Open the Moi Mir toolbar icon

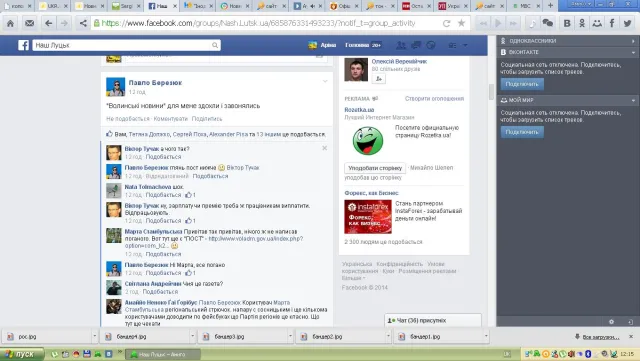pos(597,23)
